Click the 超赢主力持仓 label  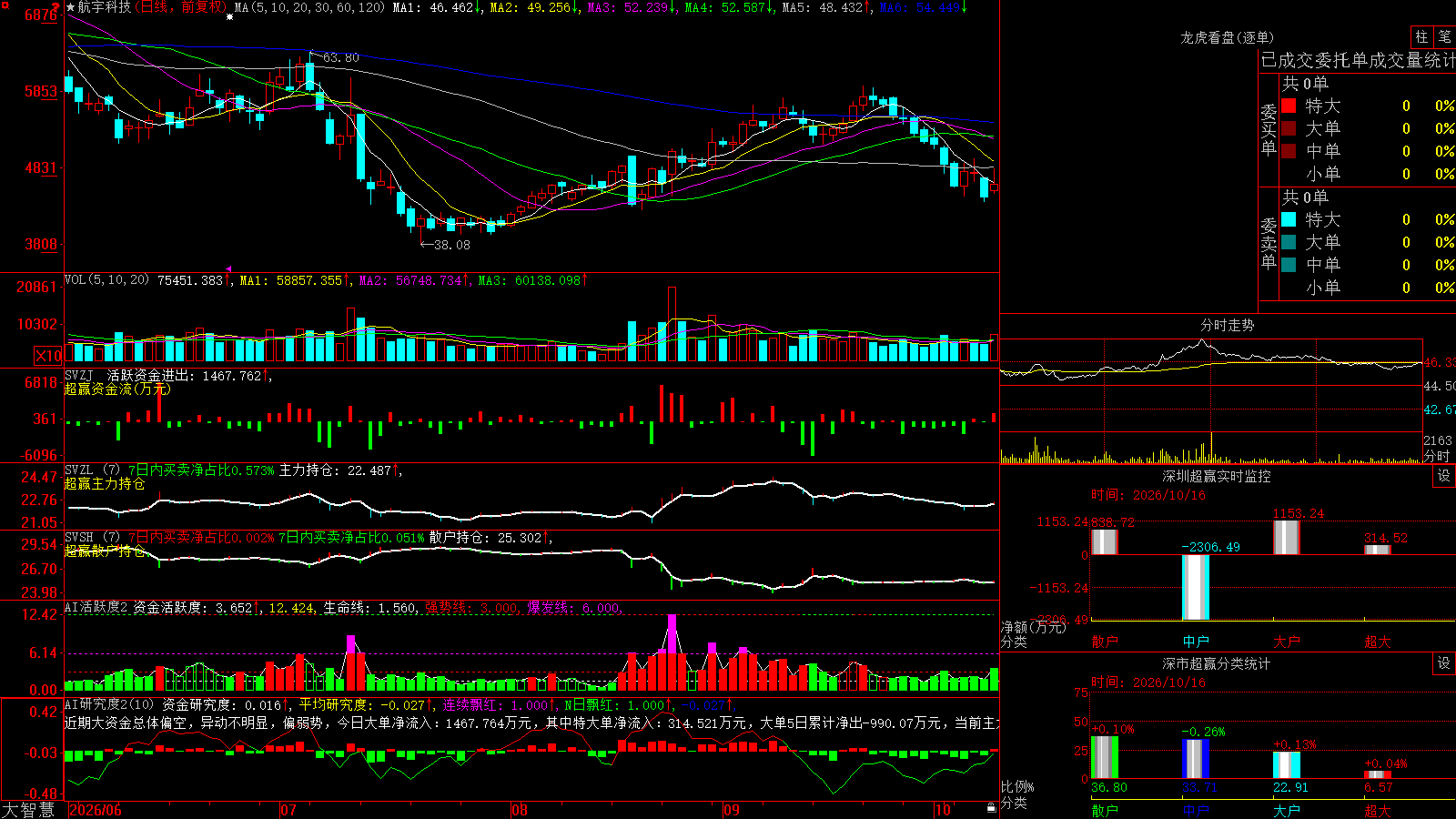(x=105, y=483)
